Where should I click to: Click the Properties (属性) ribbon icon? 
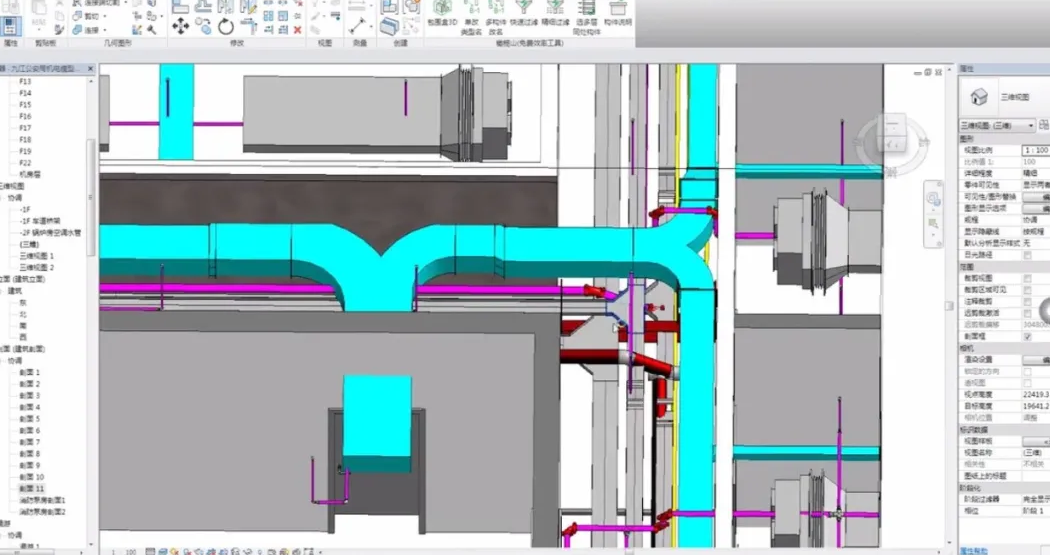(10, 26)
